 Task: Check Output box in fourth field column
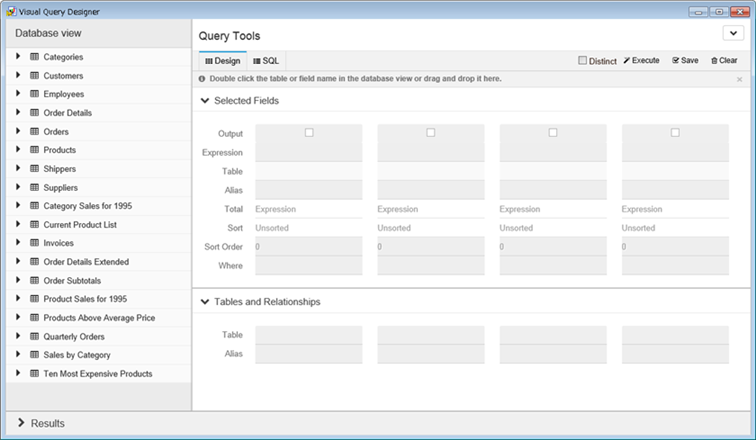coord(675,133)
